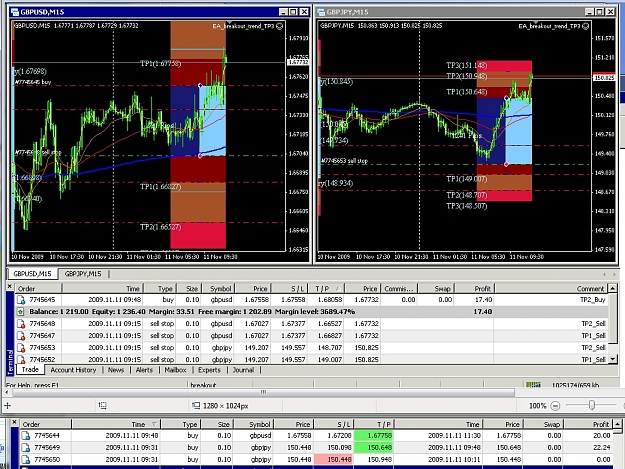Sort terminal orders by Type column
Image resolution: width=625 pixels, height=469 pixels.
click(x=160, y=288)
